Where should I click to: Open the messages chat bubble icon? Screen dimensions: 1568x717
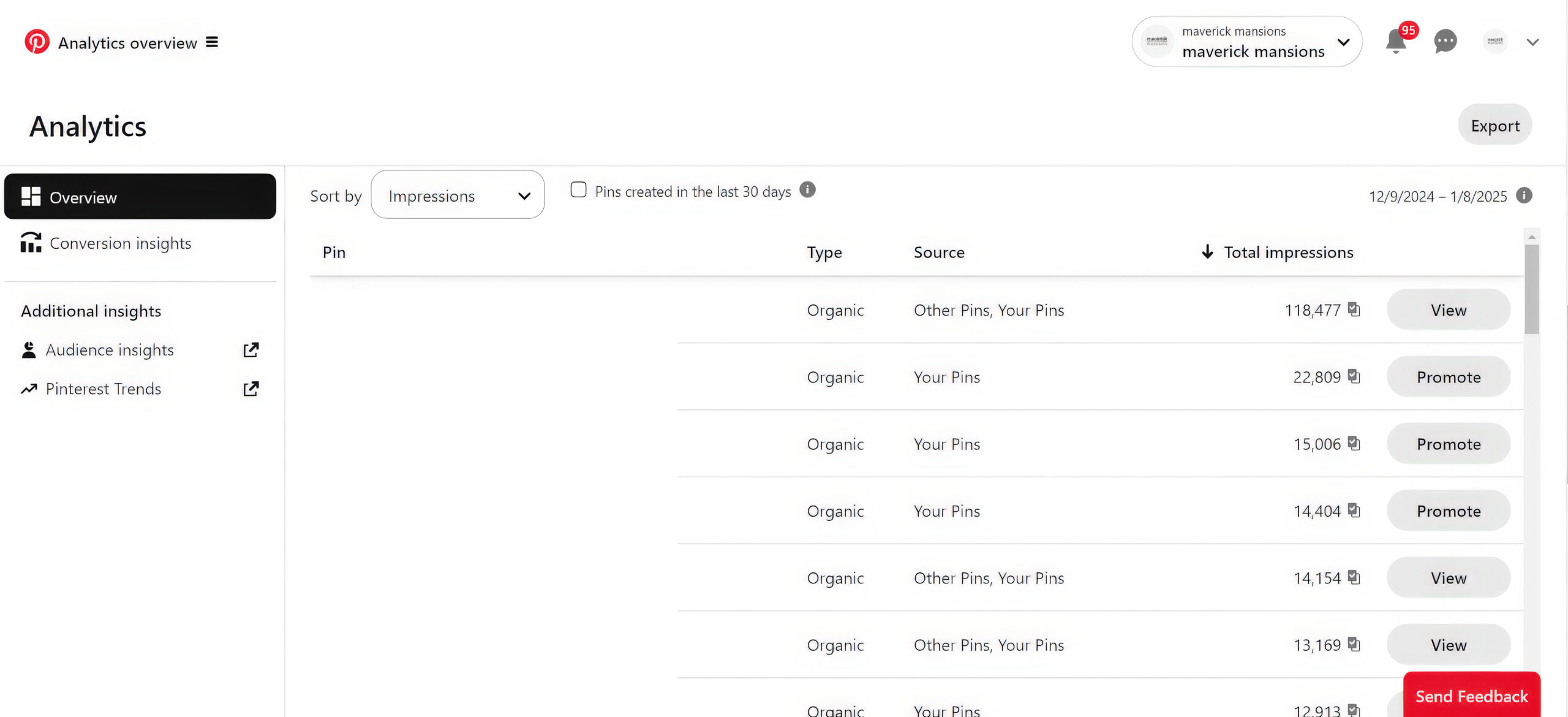point(1445,42)
